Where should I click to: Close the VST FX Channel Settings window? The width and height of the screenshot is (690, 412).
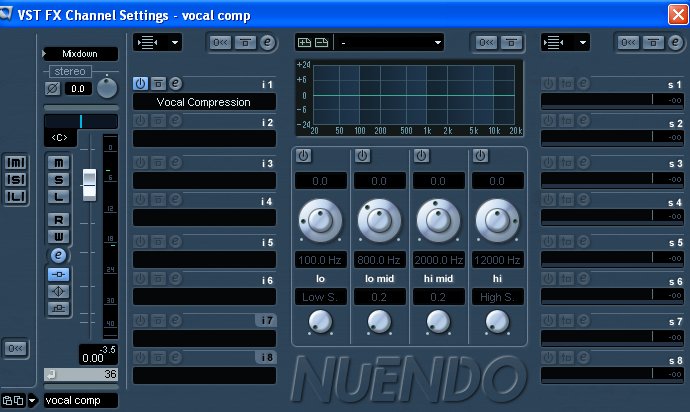[678, 15]
